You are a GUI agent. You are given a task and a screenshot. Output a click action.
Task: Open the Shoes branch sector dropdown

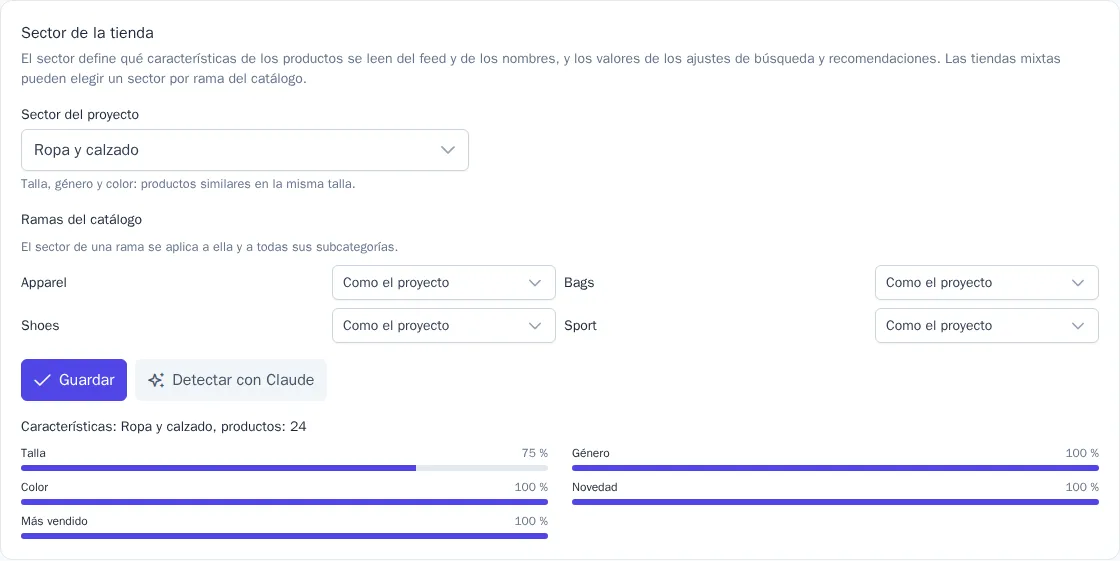[444, 325]
